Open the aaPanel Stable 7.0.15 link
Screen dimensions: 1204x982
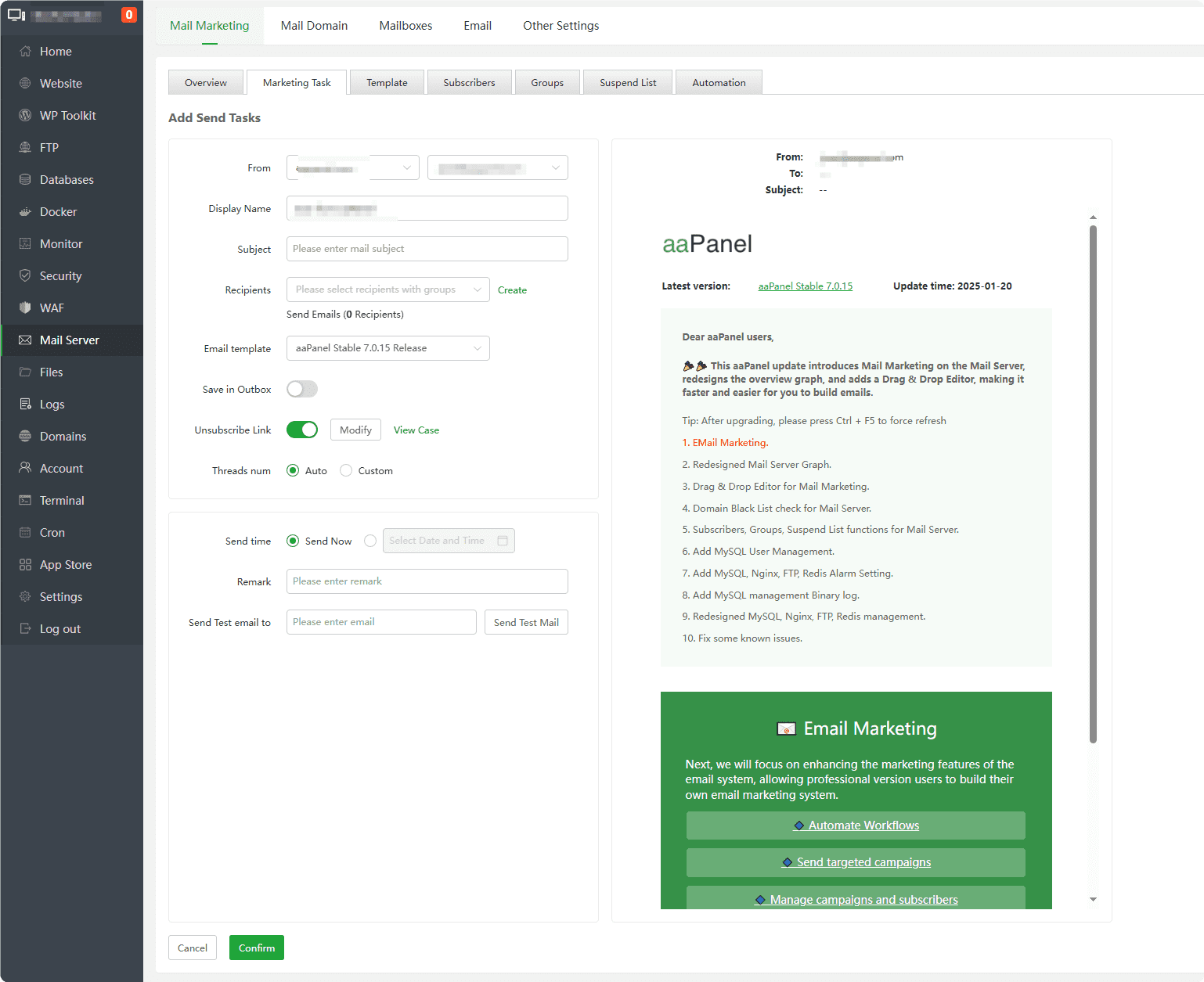806,286
